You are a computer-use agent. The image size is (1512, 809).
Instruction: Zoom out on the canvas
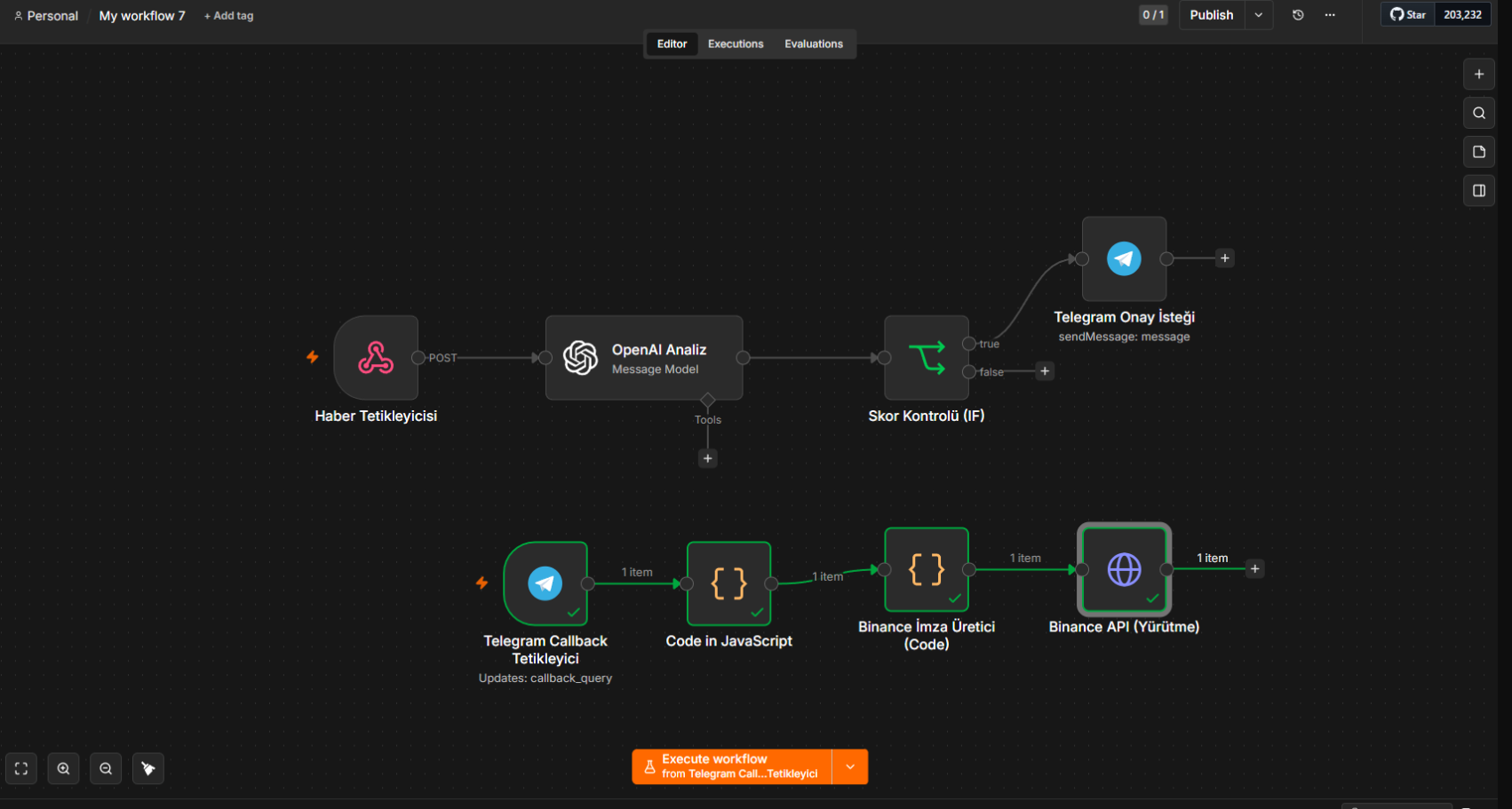[106, 768]
